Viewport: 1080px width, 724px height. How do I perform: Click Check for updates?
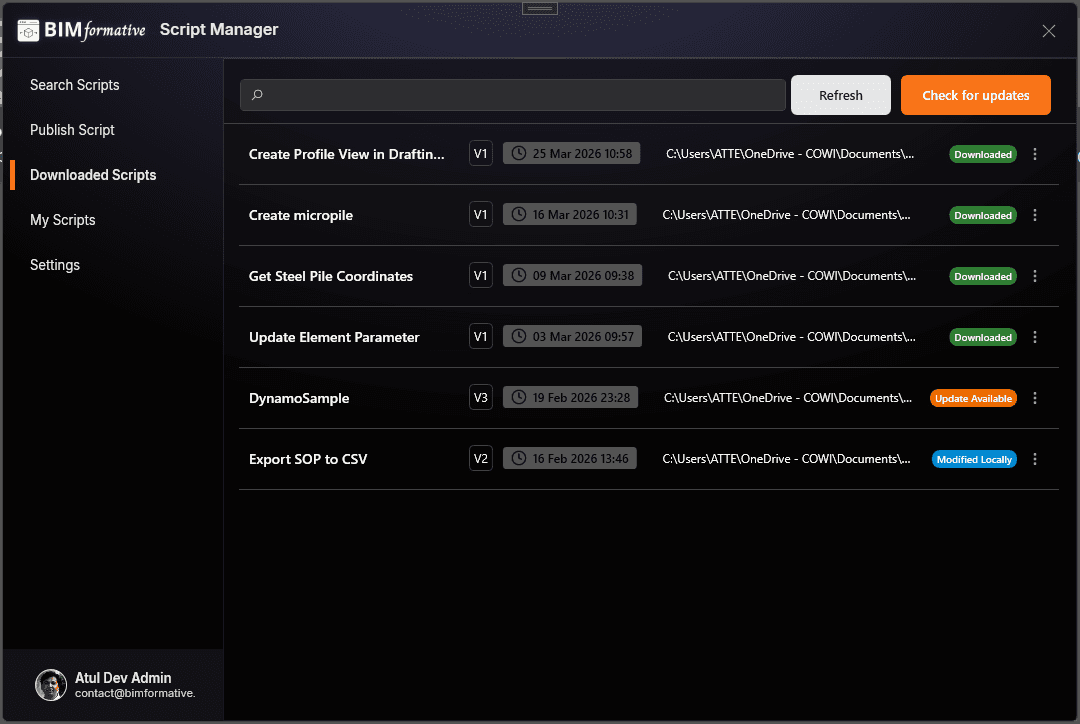click(975, 94)
